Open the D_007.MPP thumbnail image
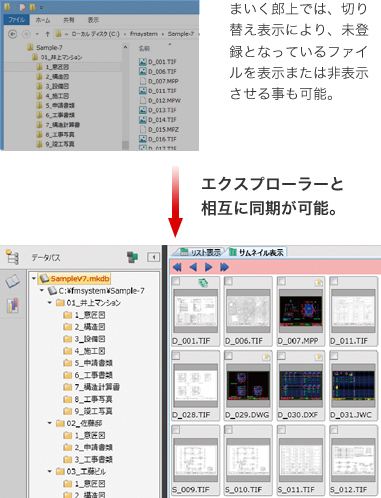The height and width of the screenshot is (498, 381). click(x=301, y=311)
